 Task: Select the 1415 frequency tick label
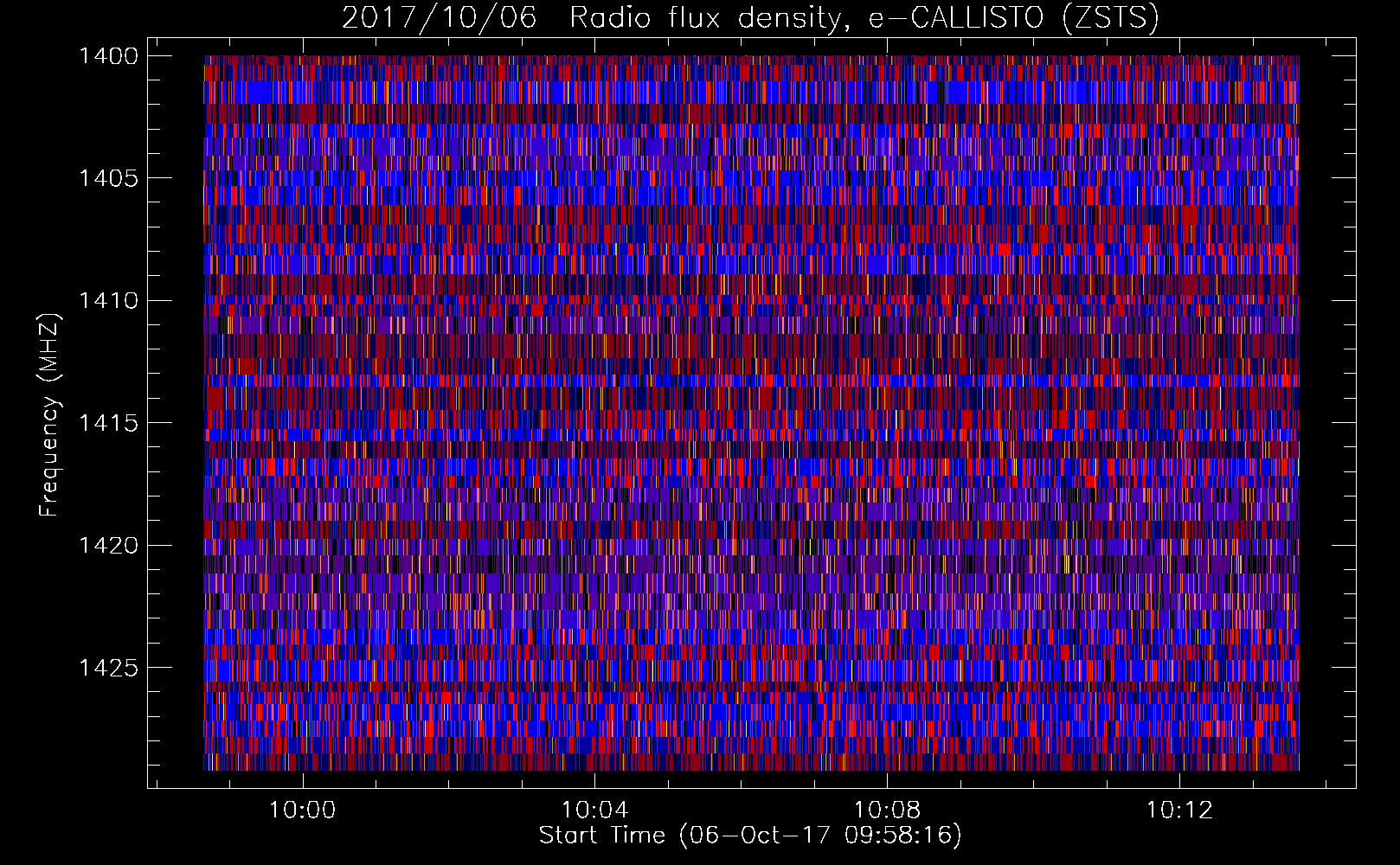tap(108, 423)
